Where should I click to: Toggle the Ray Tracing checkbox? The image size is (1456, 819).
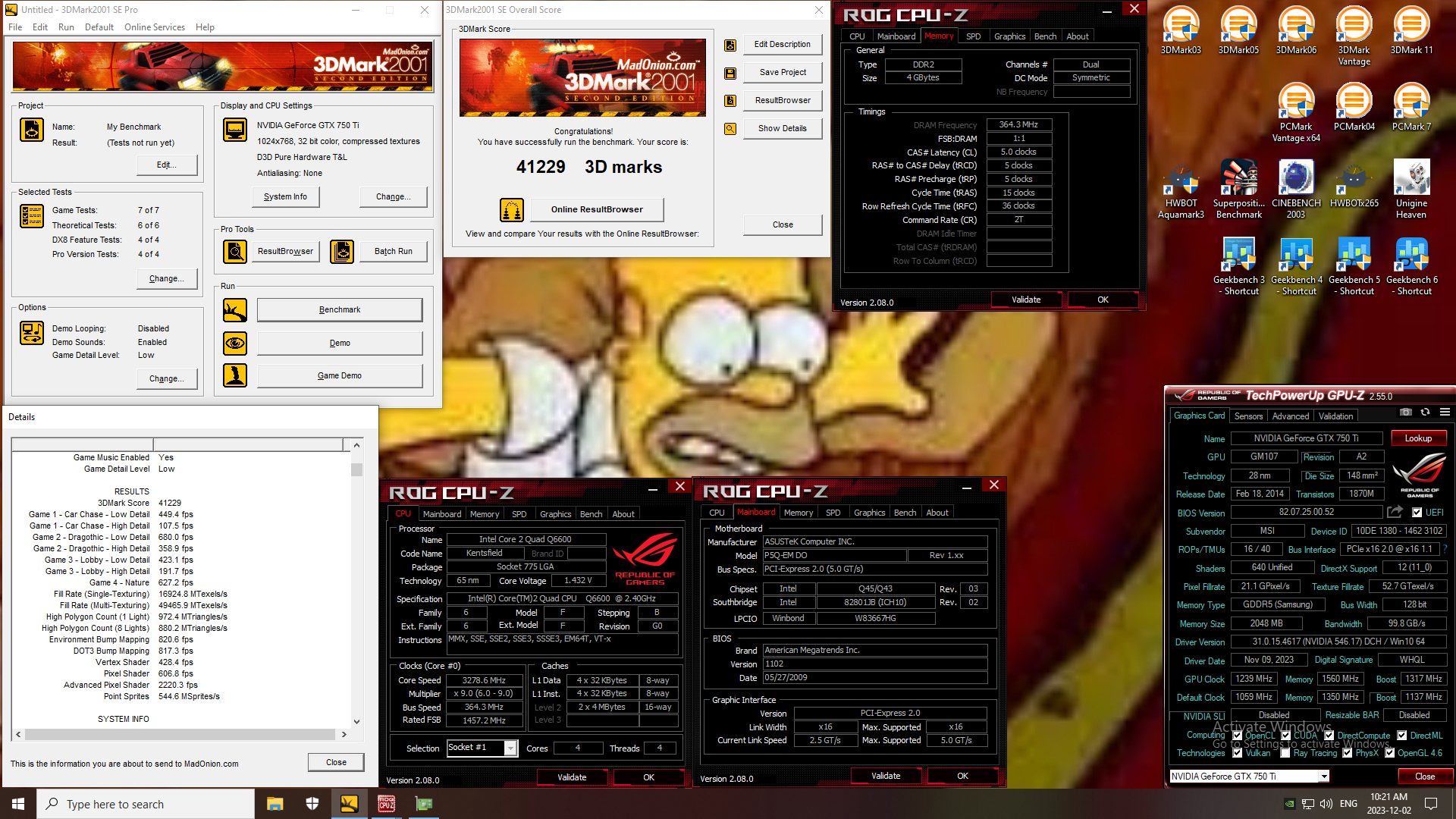point(1285,753)
